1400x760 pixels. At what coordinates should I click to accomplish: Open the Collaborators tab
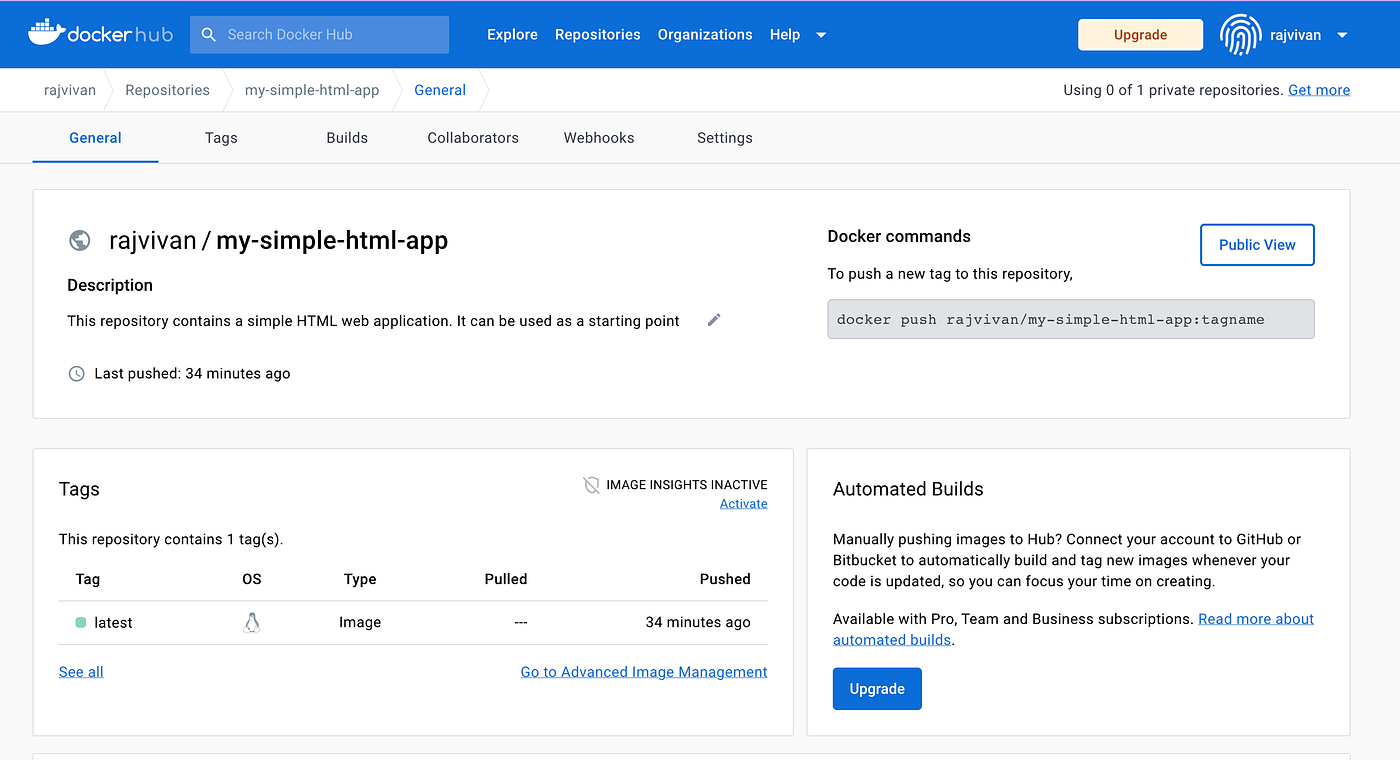click(x=473, y=138)
